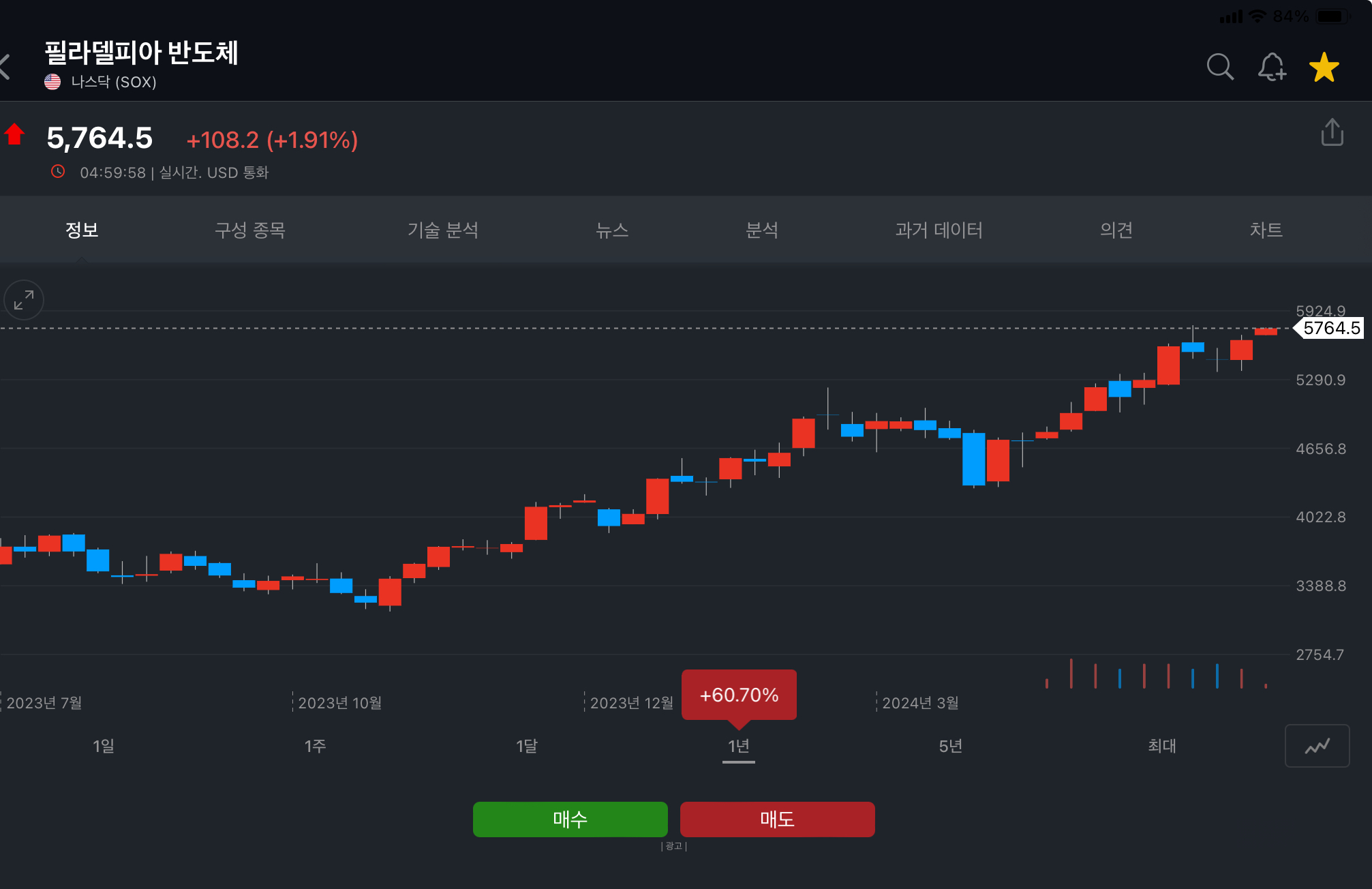Add a price alert via bell icon
The width and height of the screenshot is (1372, 889).
click(x=1272, y=67)
